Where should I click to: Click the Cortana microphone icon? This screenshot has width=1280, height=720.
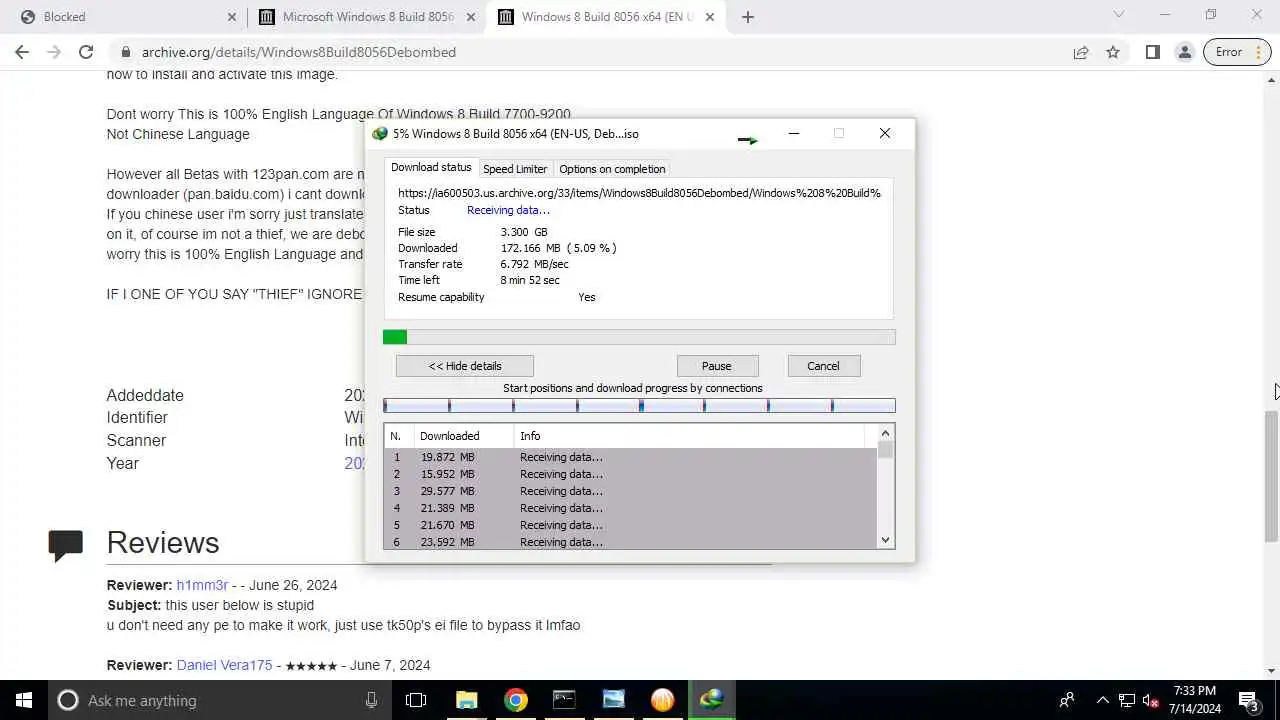371,700
